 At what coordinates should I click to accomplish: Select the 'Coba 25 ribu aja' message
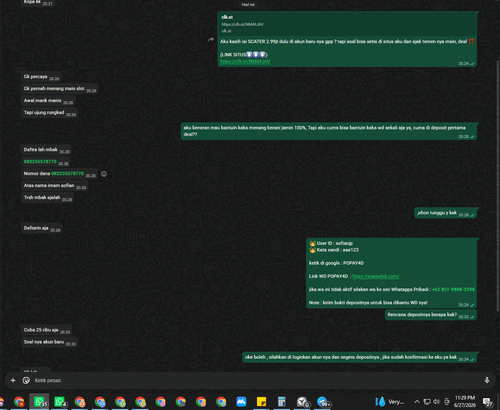46,330
